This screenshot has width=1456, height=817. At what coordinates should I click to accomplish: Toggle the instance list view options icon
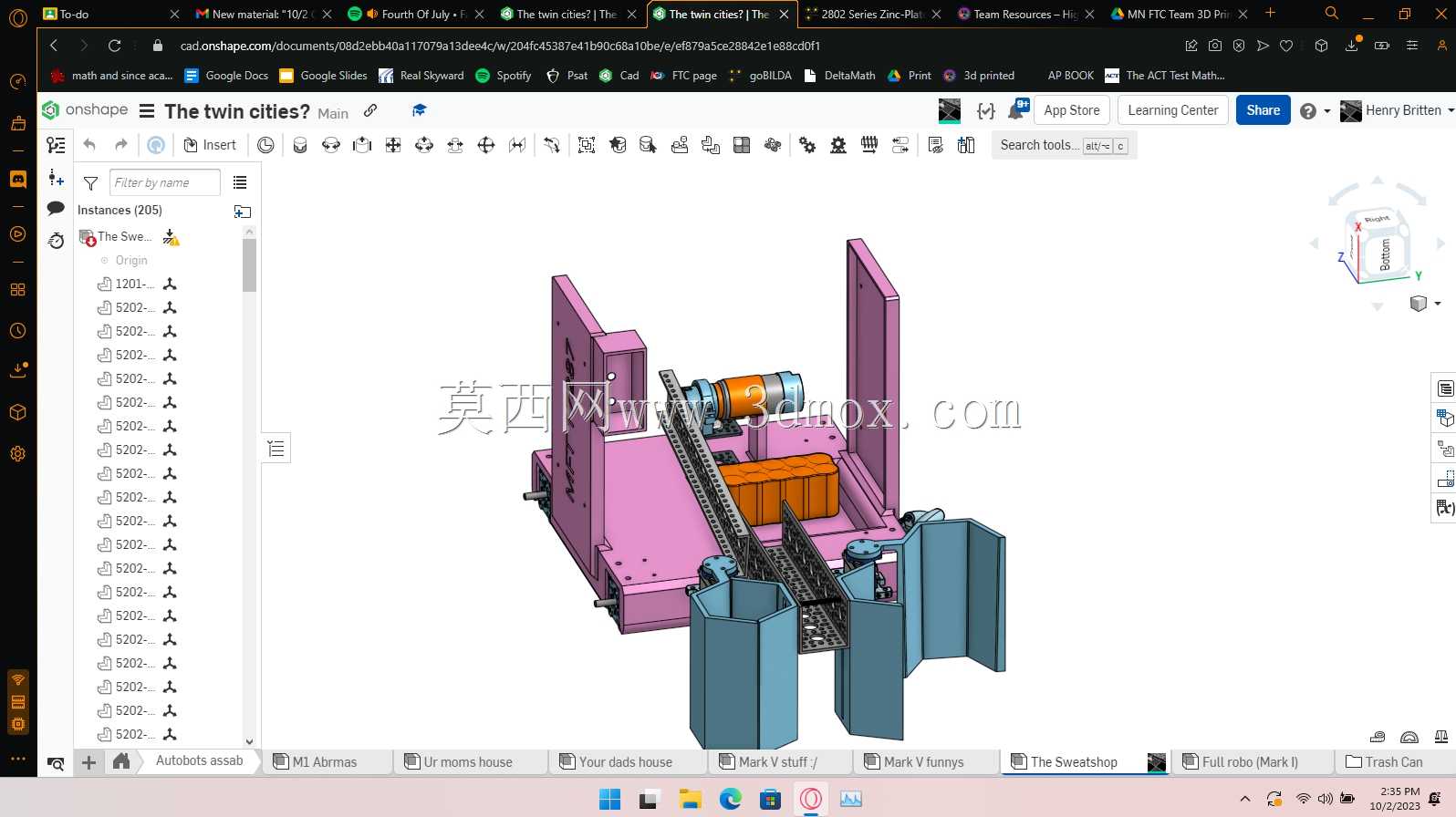point(240,182)
